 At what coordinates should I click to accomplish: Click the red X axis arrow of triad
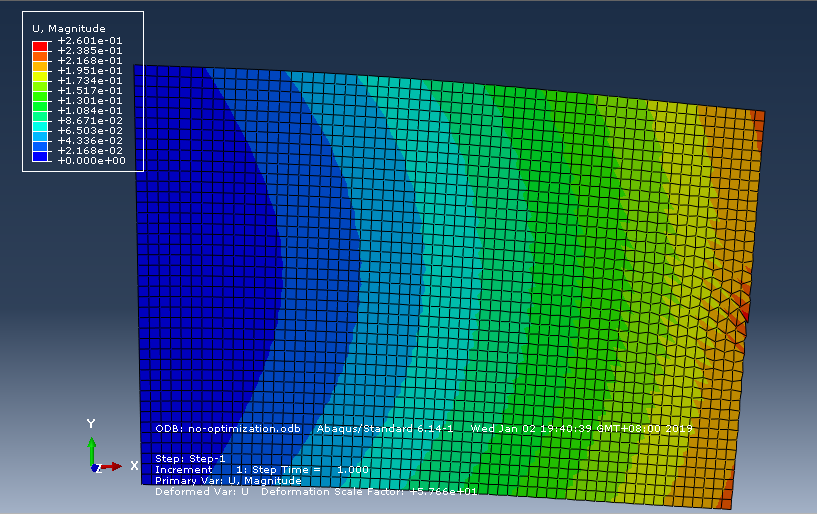(110, 467)
